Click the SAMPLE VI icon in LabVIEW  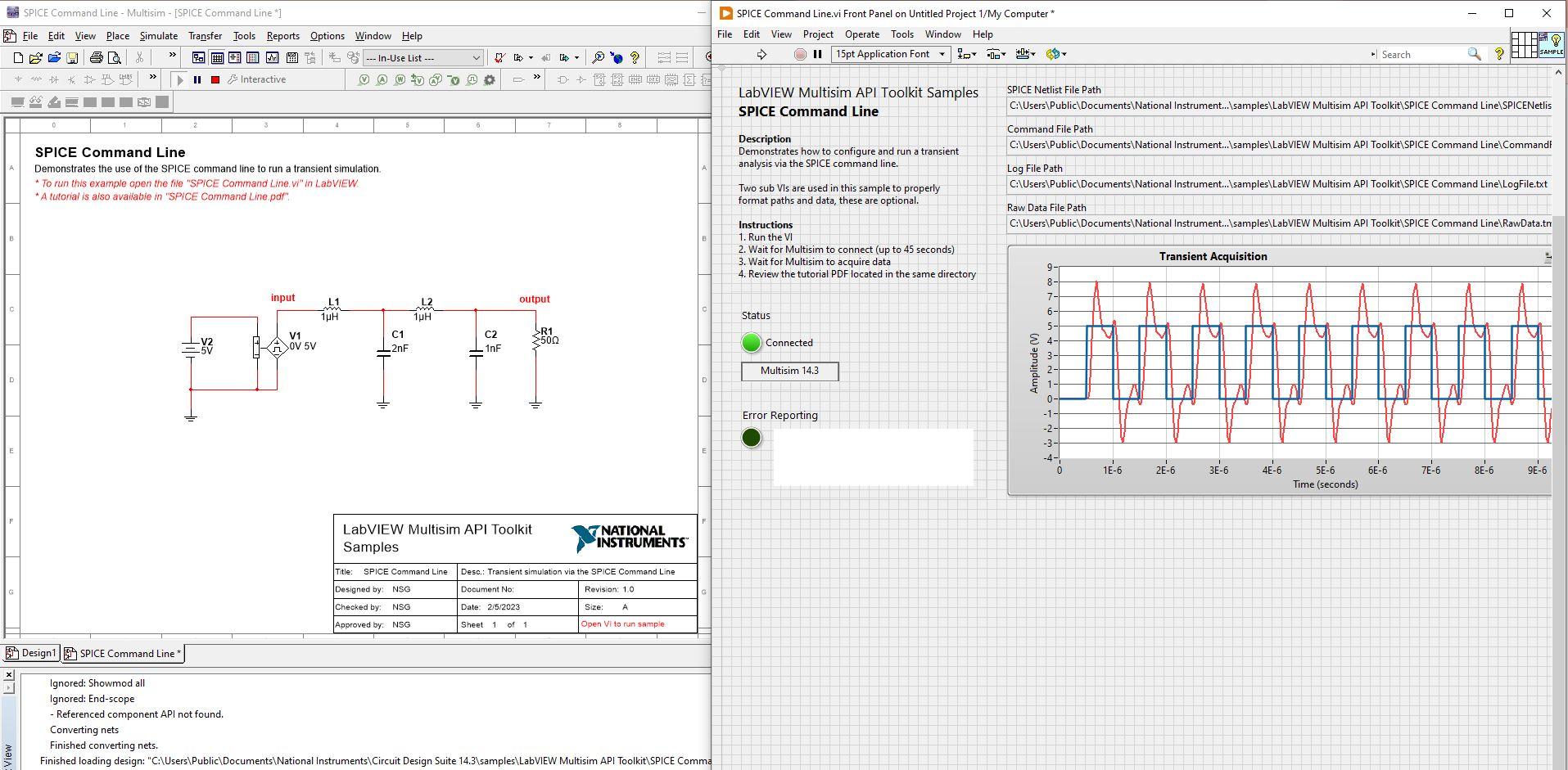[x=1552, y=45]
